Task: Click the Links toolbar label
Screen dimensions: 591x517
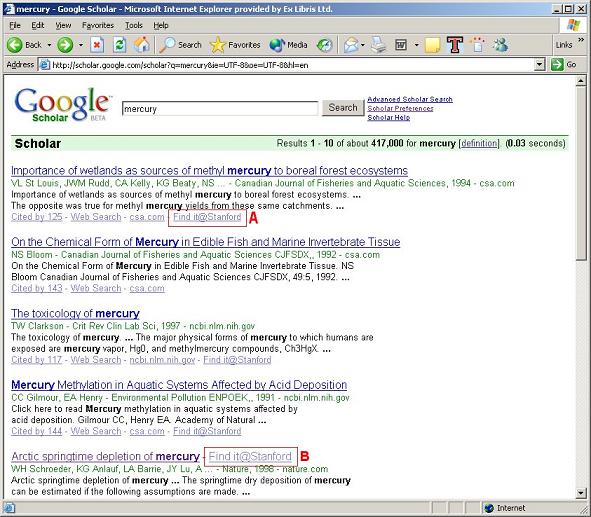Action: (564, 45)
